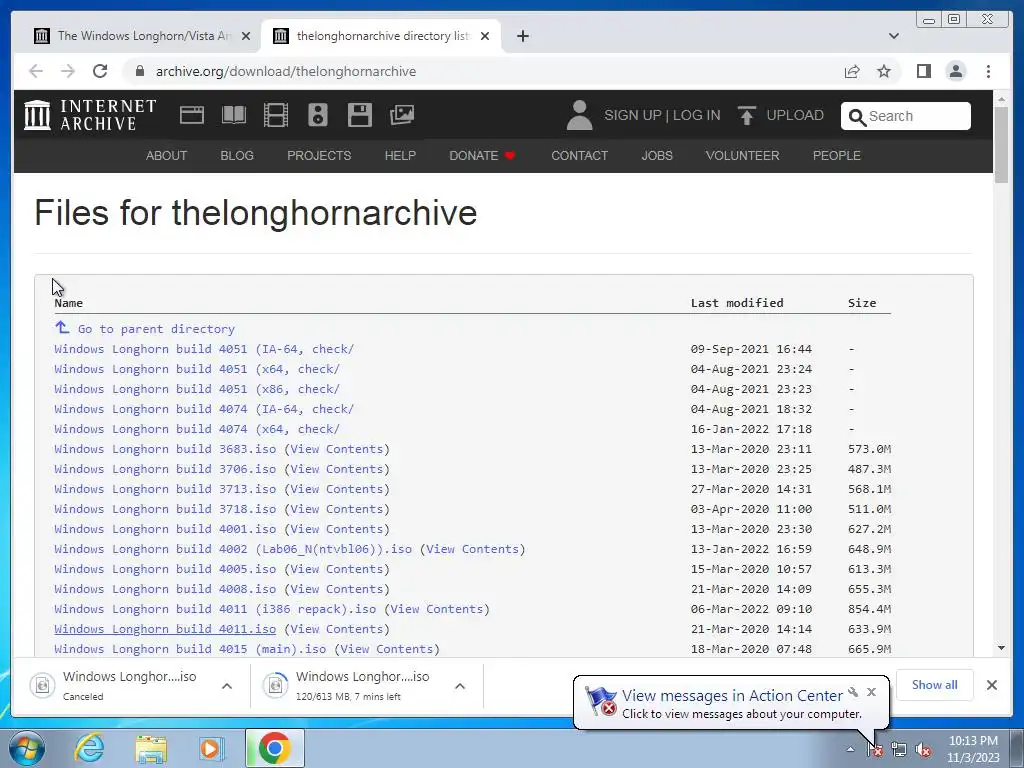The image size is (1024, 768).
Task: Close the downloads bar
Action: (x=991, y=685)
